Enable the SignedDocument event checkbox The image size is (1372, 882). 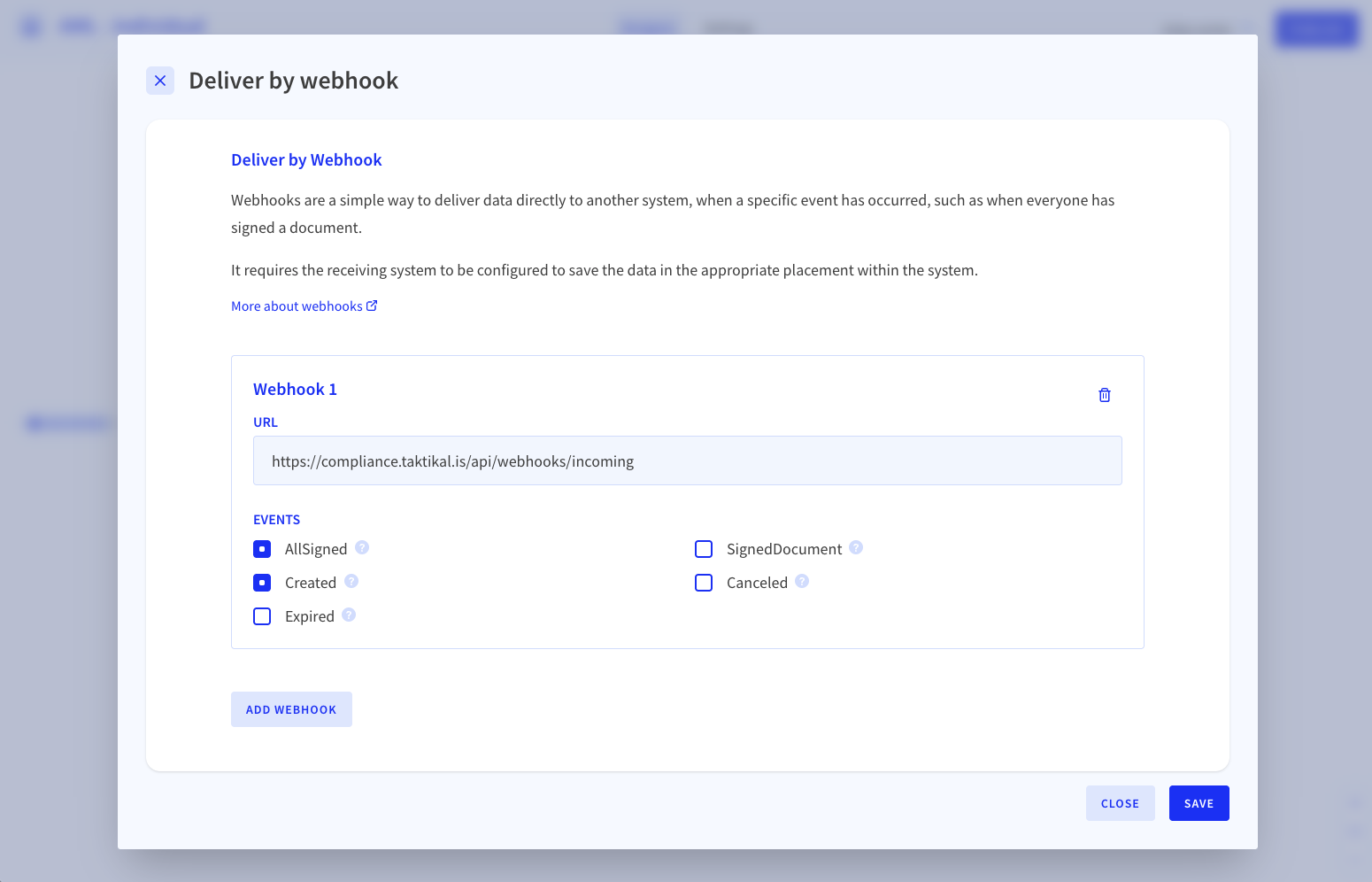704,549
